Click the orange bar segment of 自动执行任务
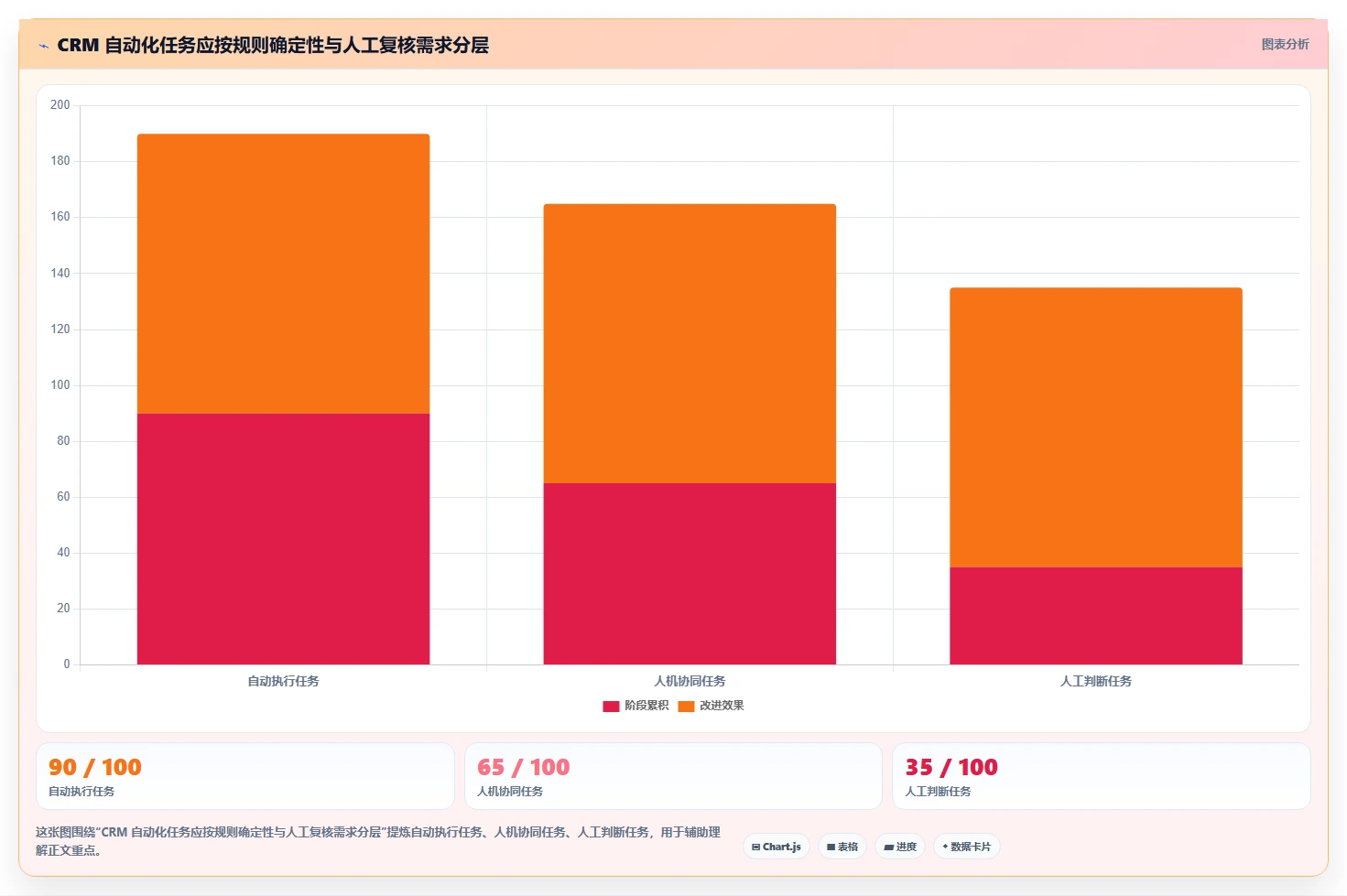This screenshot has width=1347, height=896. point(283,274)
